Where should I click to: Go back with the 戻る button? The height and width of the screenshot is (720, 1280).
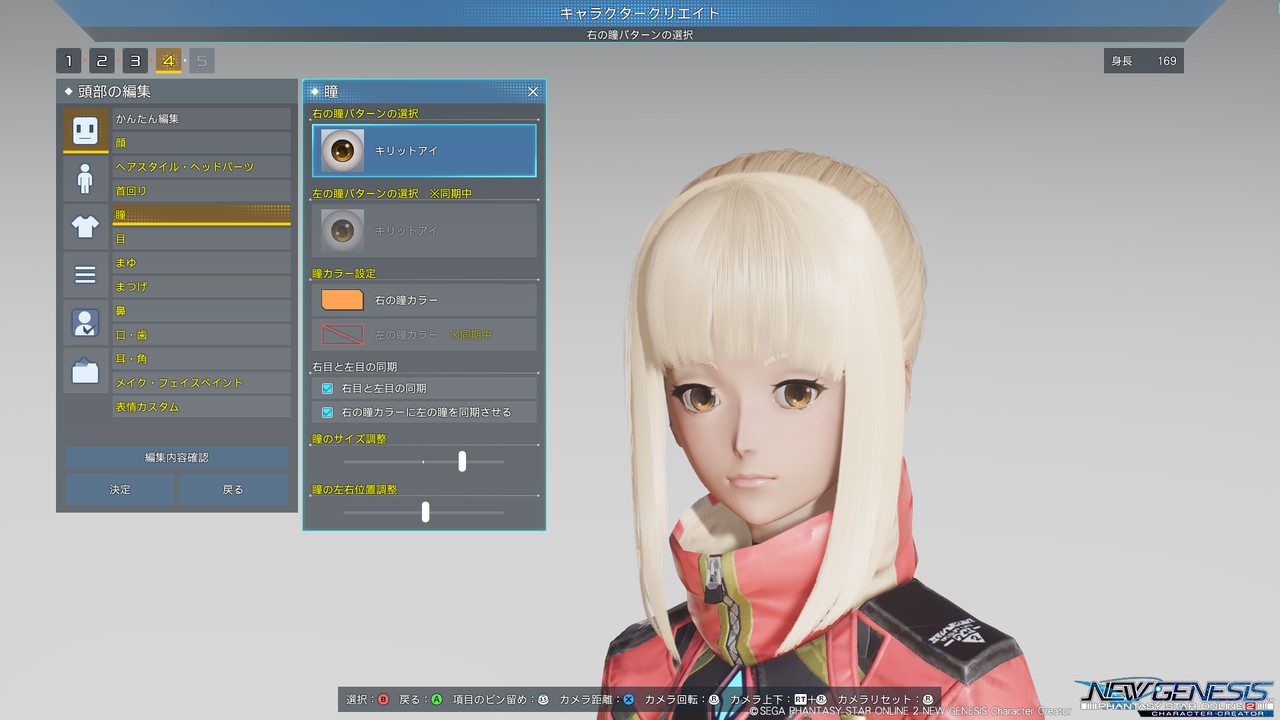233,490
